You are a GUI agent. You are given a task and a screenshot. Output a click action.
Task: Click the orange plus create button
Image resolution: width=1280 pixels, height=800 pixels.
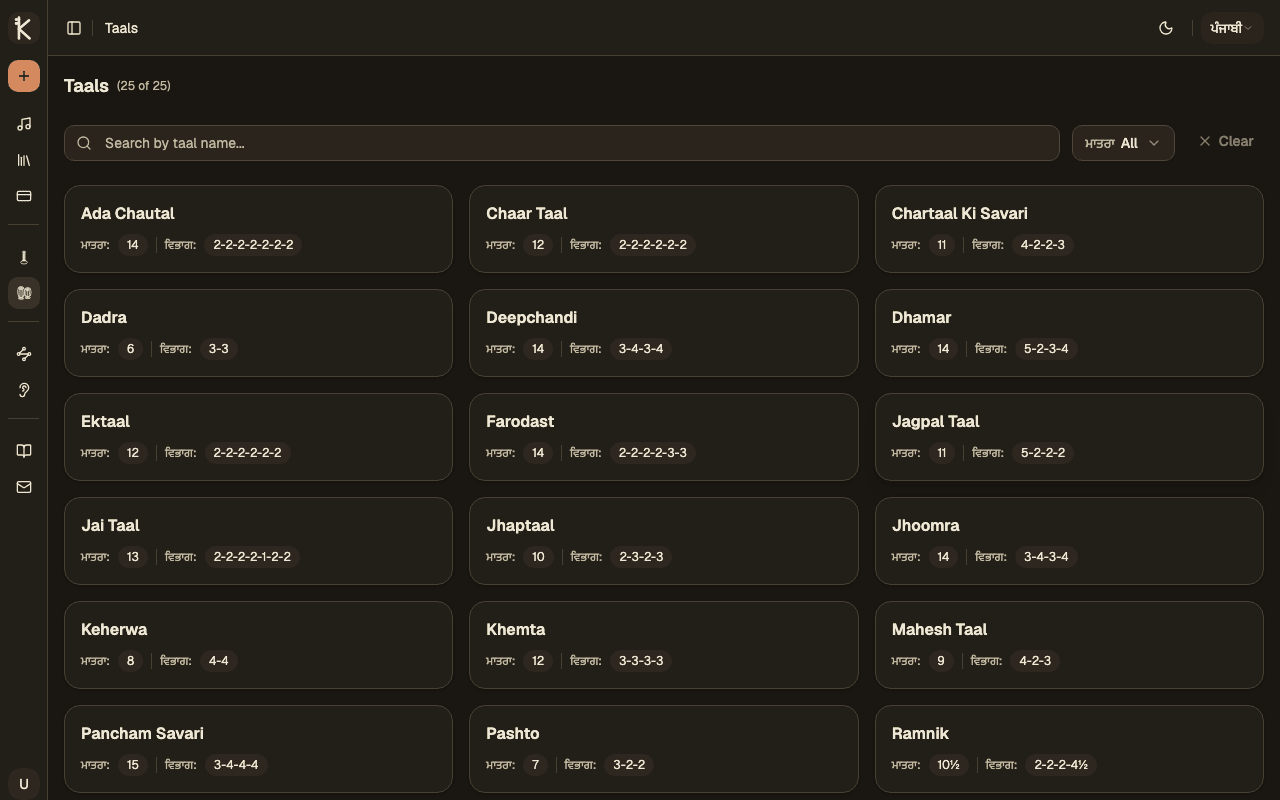click(24, 76)
